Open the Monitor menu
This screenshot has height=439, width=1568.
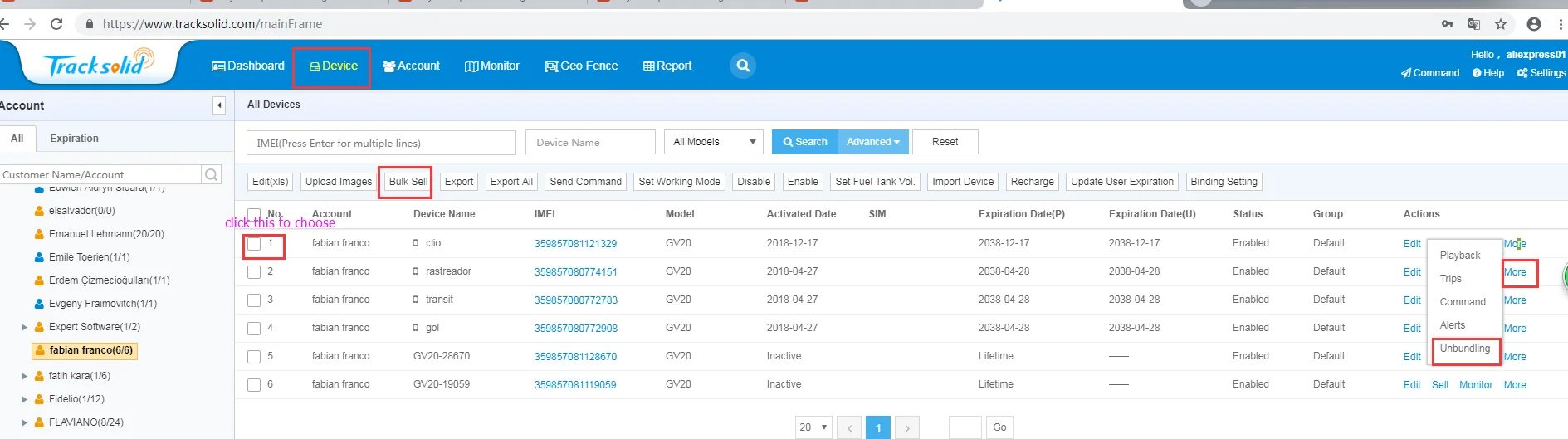[492, 66]
